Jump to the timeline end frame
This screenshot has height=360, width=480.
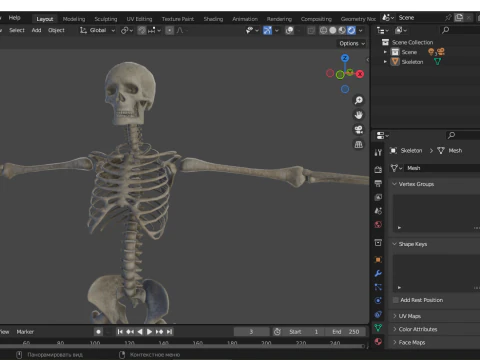170,332
